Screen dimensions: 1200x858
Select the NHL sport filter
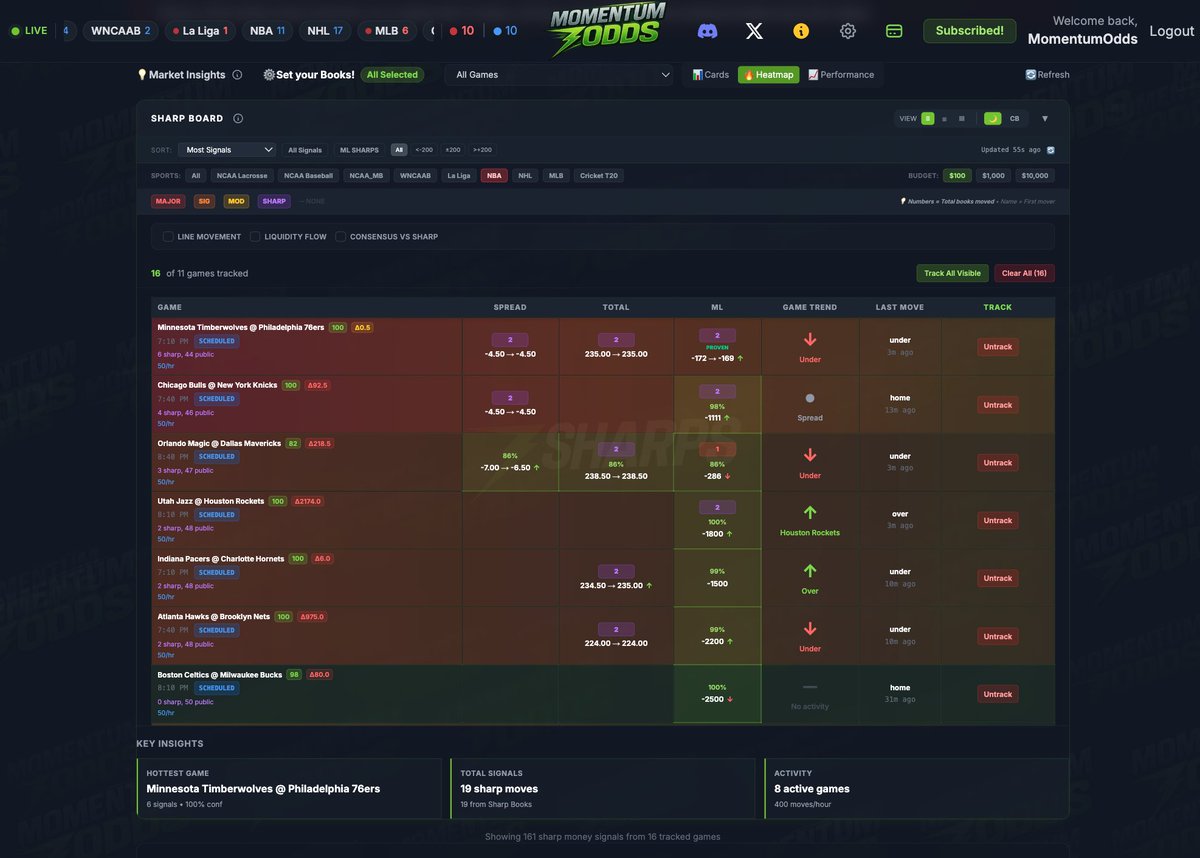tap(525, 175)
